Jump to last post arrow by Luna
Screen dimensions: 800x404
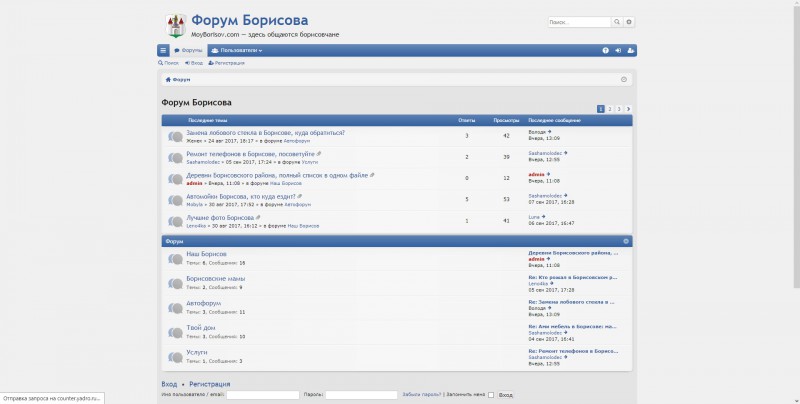543,217
